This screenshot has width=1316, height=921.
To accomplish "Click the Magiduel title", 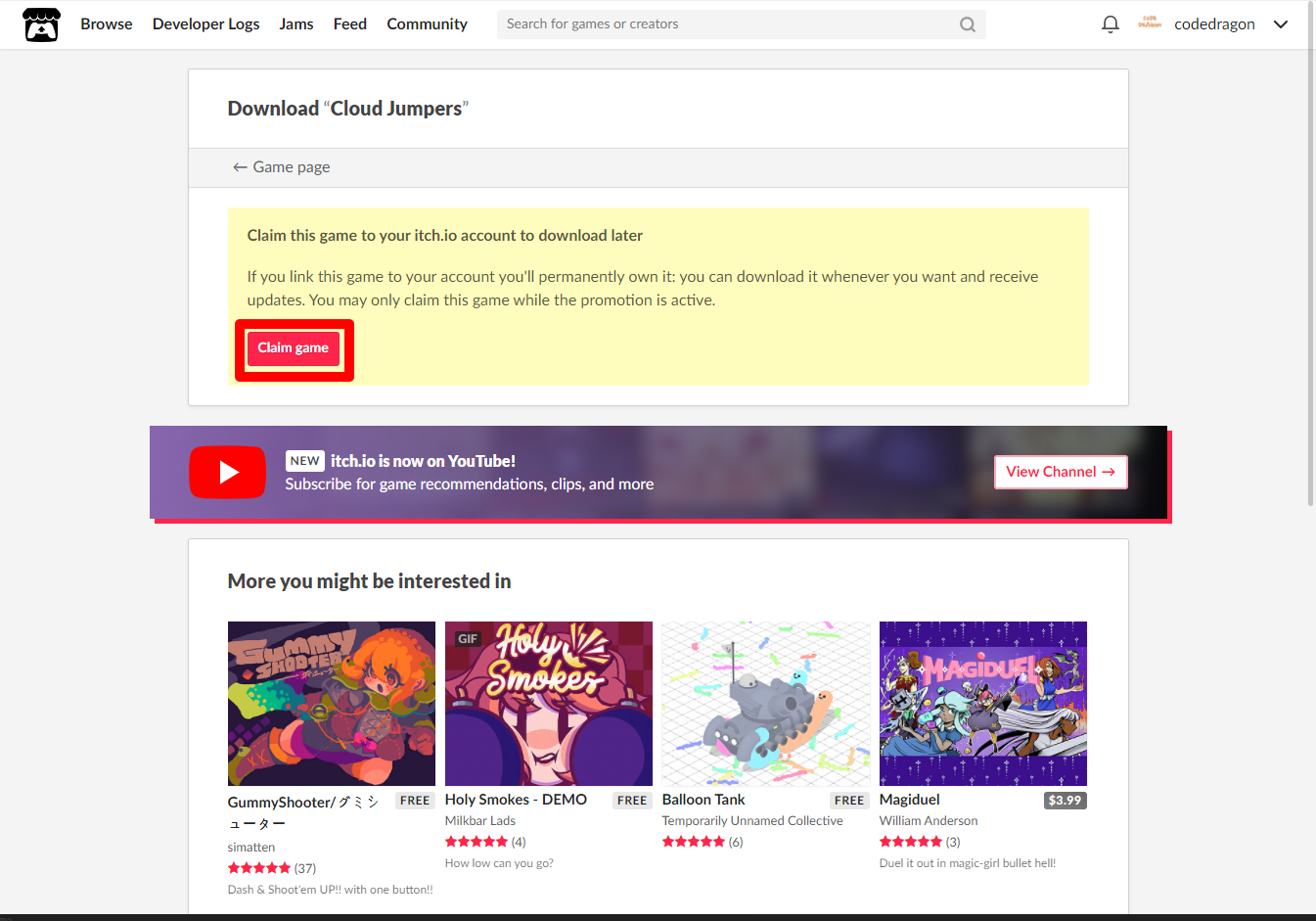I will pyautogui.click(x=910, y=800).
